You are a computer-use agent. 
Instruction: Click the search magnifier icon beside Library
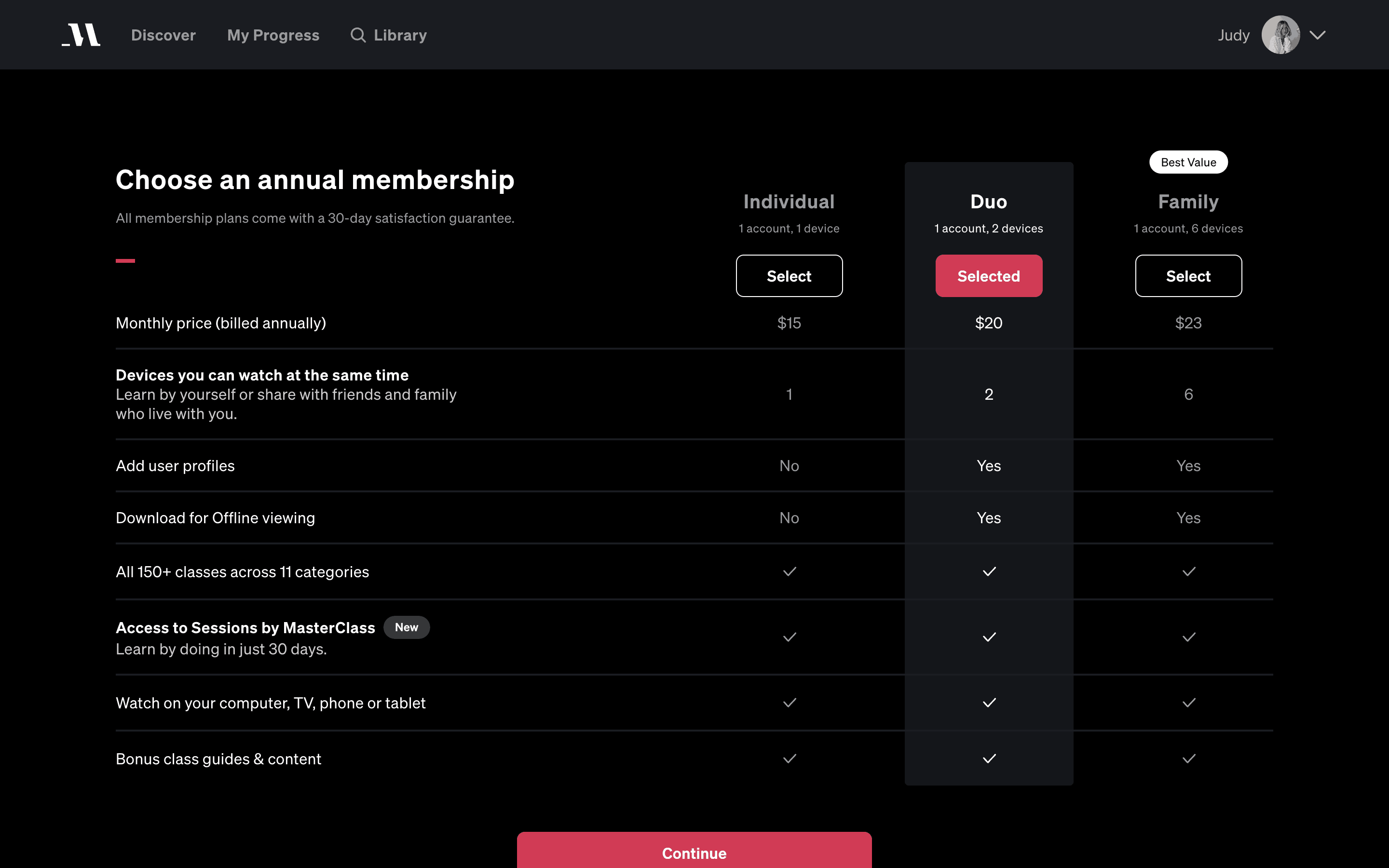tap(358, 35)
